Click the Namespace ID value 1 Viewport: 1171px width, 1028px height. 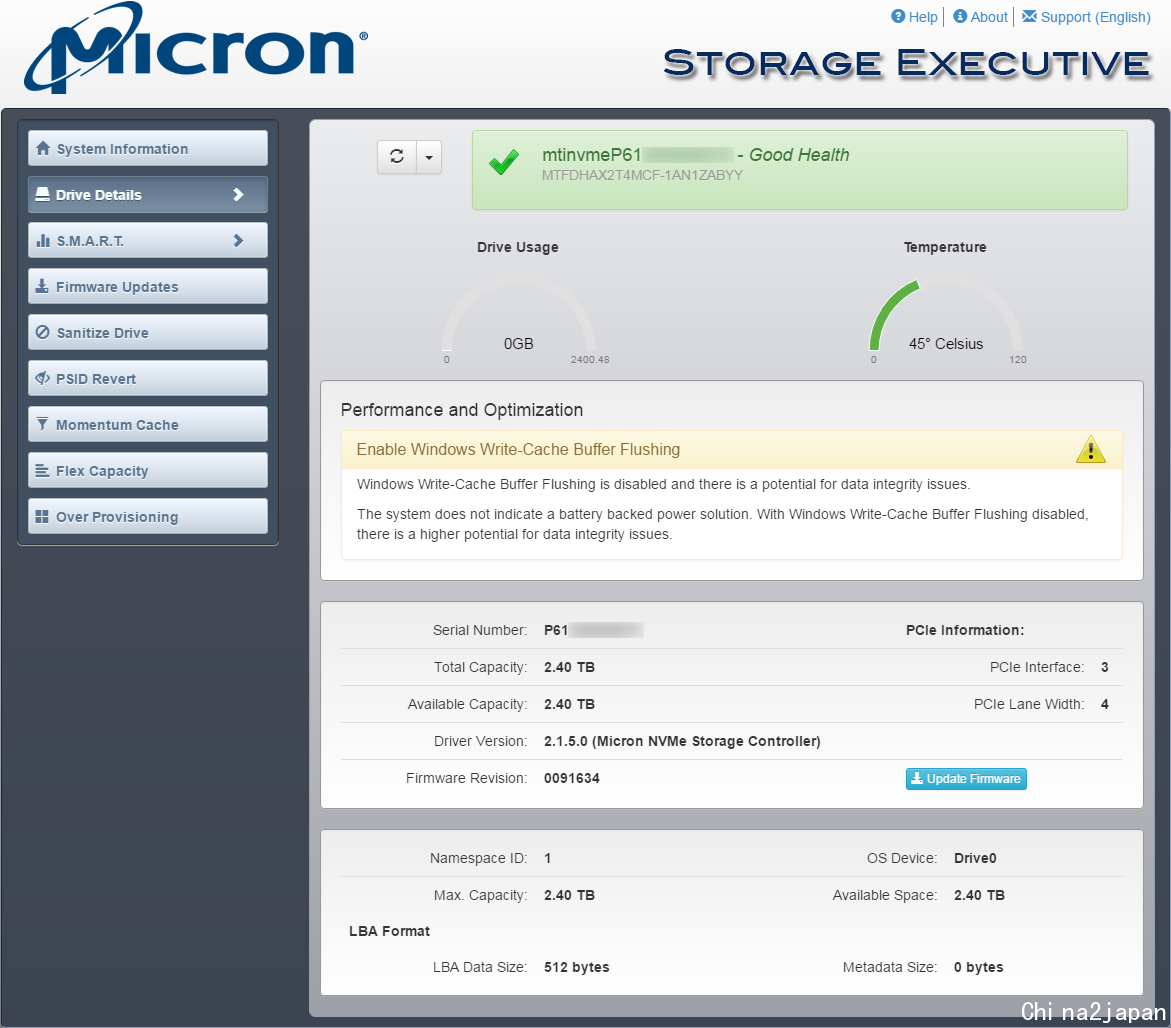(x=547, y=858)
